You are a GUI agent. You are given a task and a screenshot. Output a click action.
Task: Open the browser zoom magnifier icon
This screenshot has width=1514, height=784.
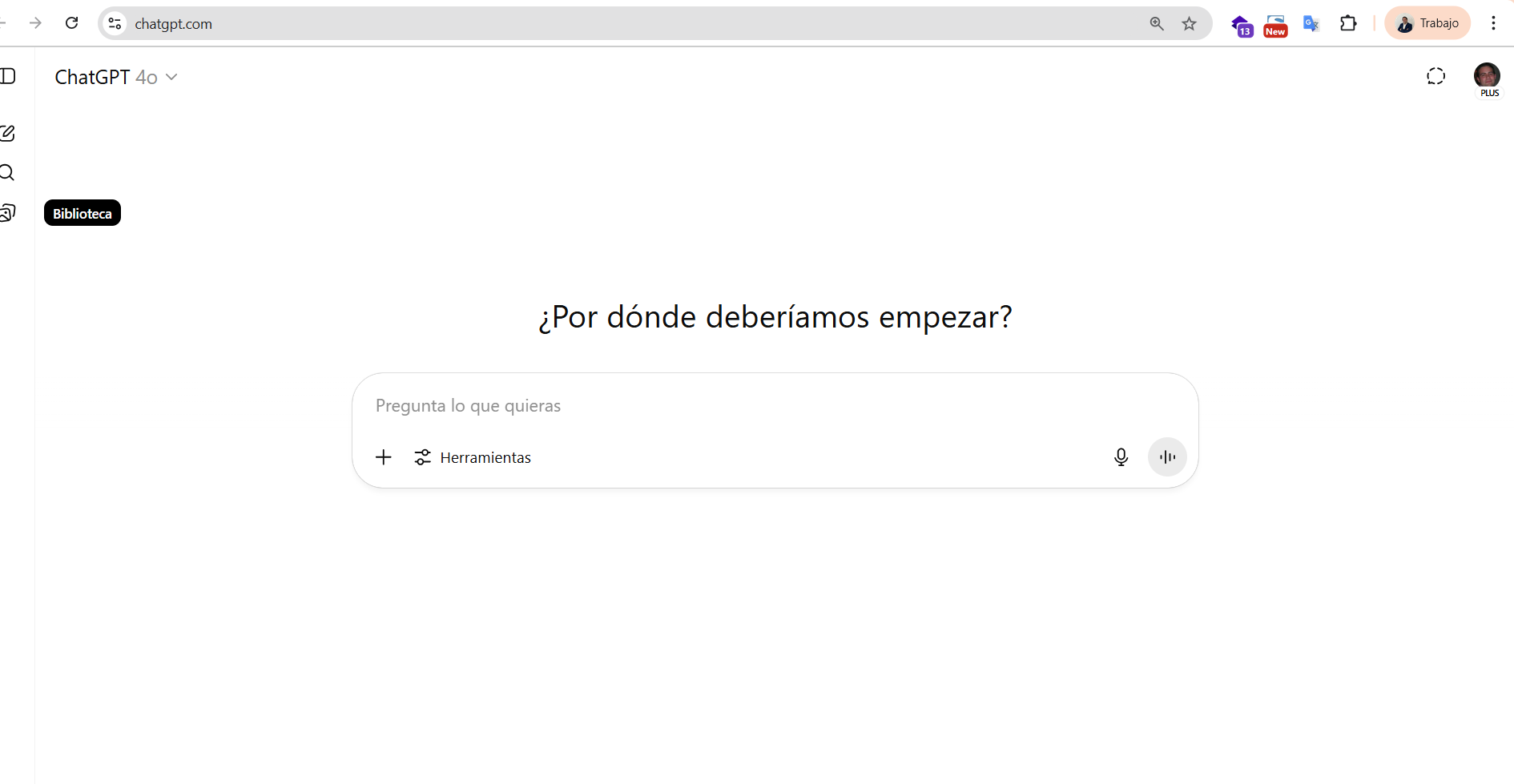[x=1156, y=23]
